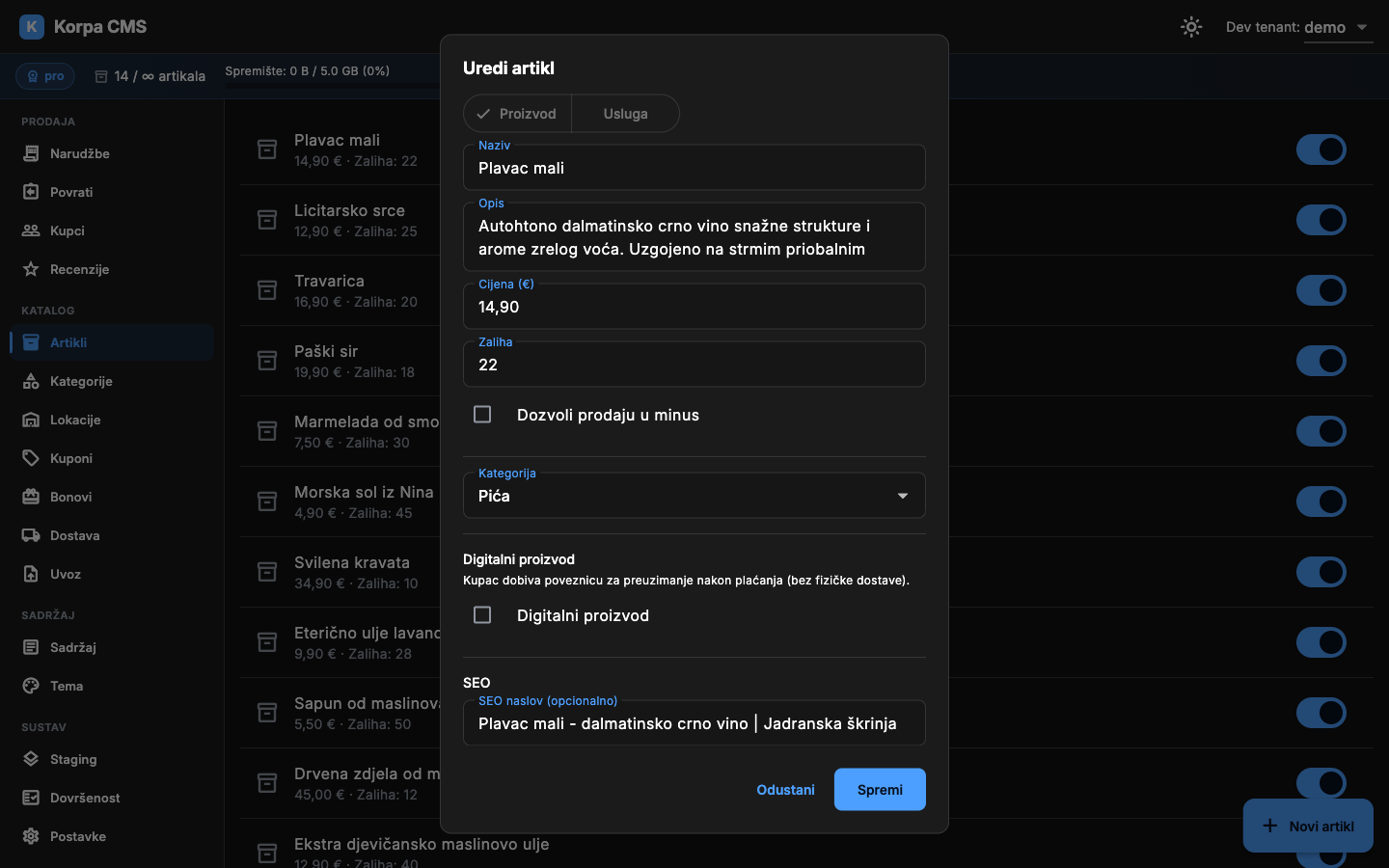This screenshot has height=868, width=1389.
Task: Toggle the Sapun od maslinova switch
Action: coord(1321,713)
